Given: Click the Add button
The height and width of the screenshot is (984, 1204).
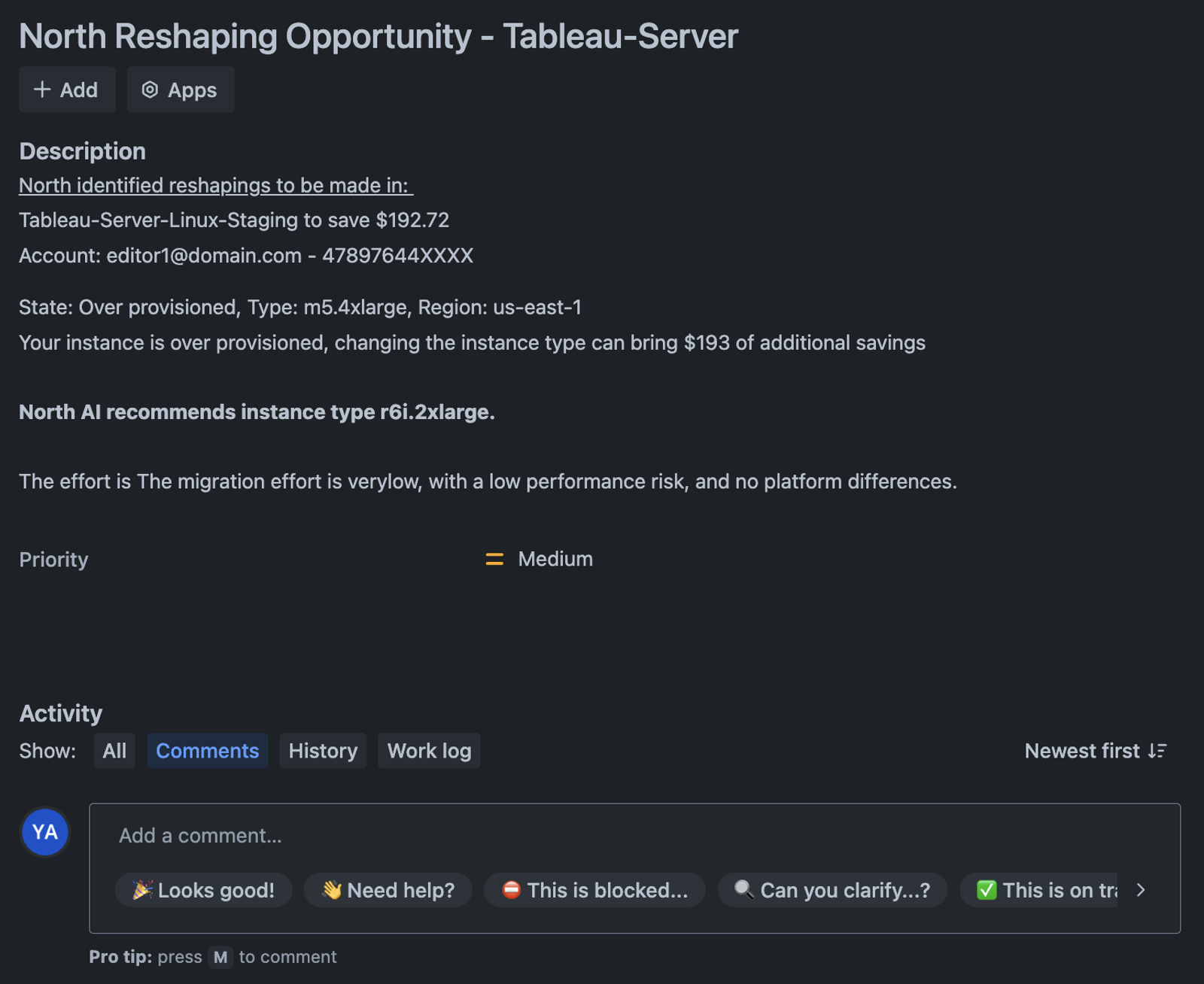Looking at the screenshot, I should click(67, 90).
